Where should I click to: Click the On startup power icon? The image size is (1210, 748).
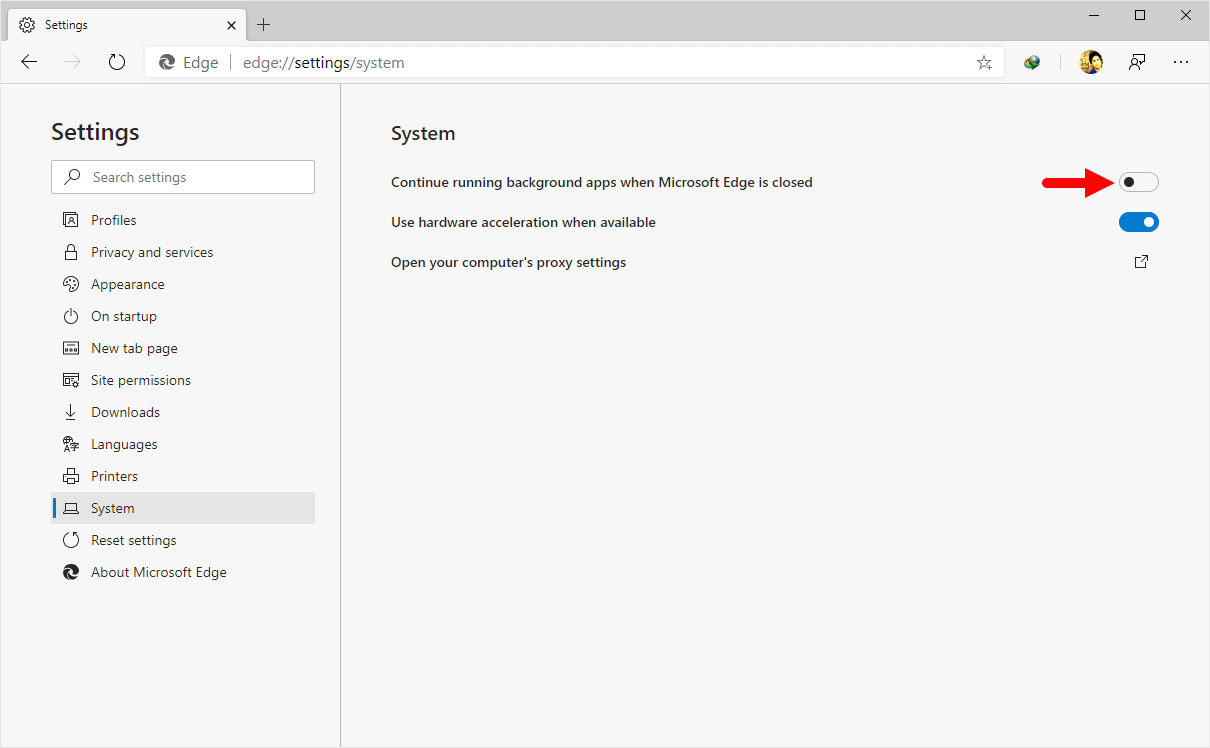pos(70,316)
